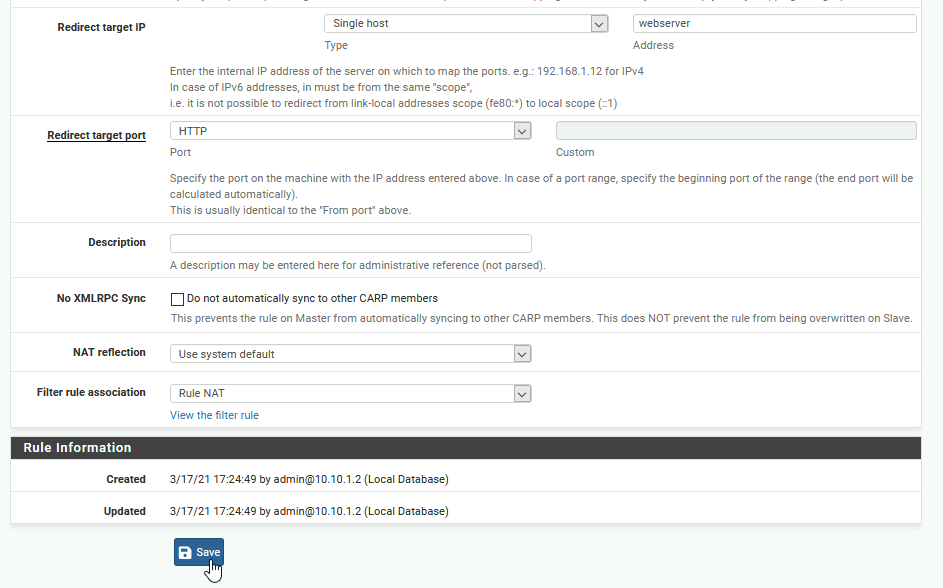Expand the Redirect target port HTTP dropdown

tap(351, 131)
